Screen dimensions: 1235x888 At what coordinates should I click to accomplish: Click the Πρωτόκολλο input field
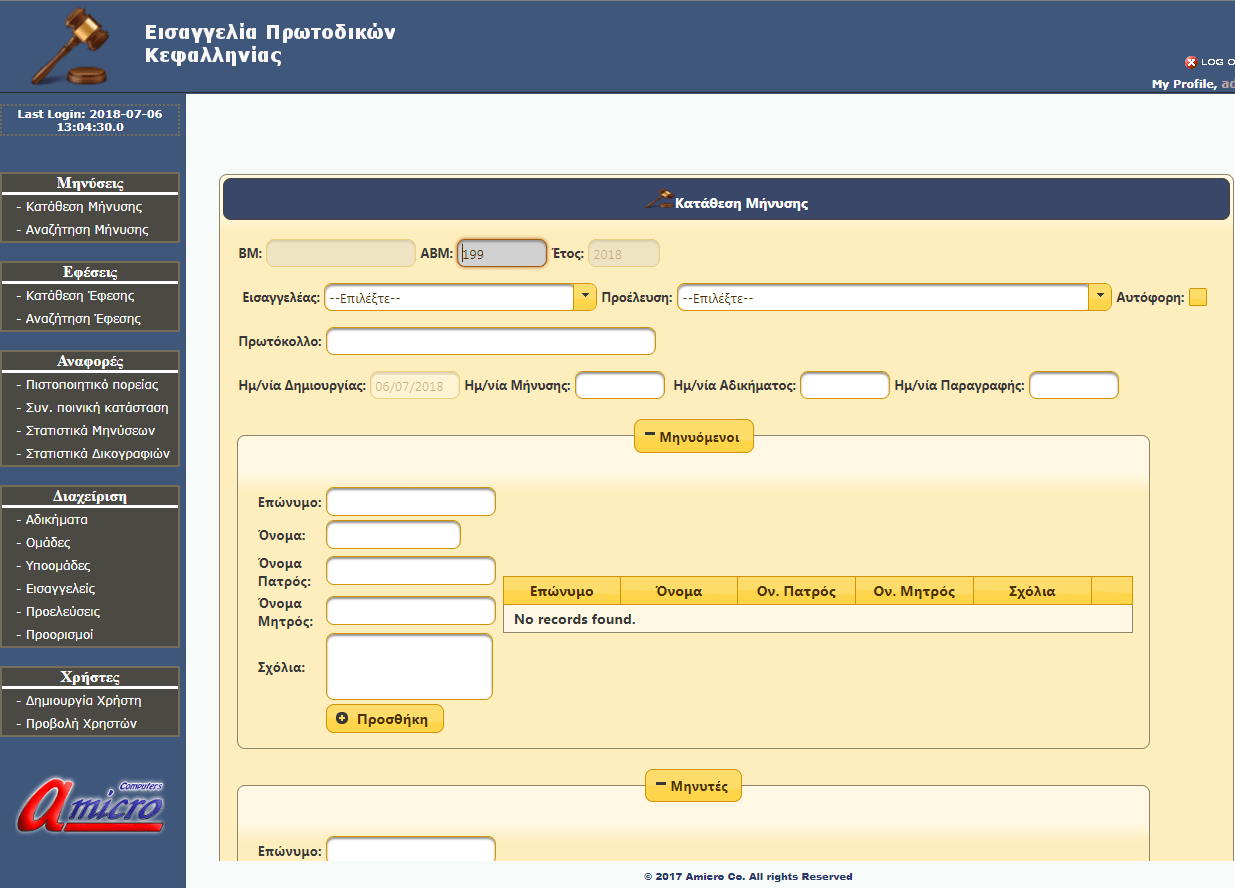point(490,341)
